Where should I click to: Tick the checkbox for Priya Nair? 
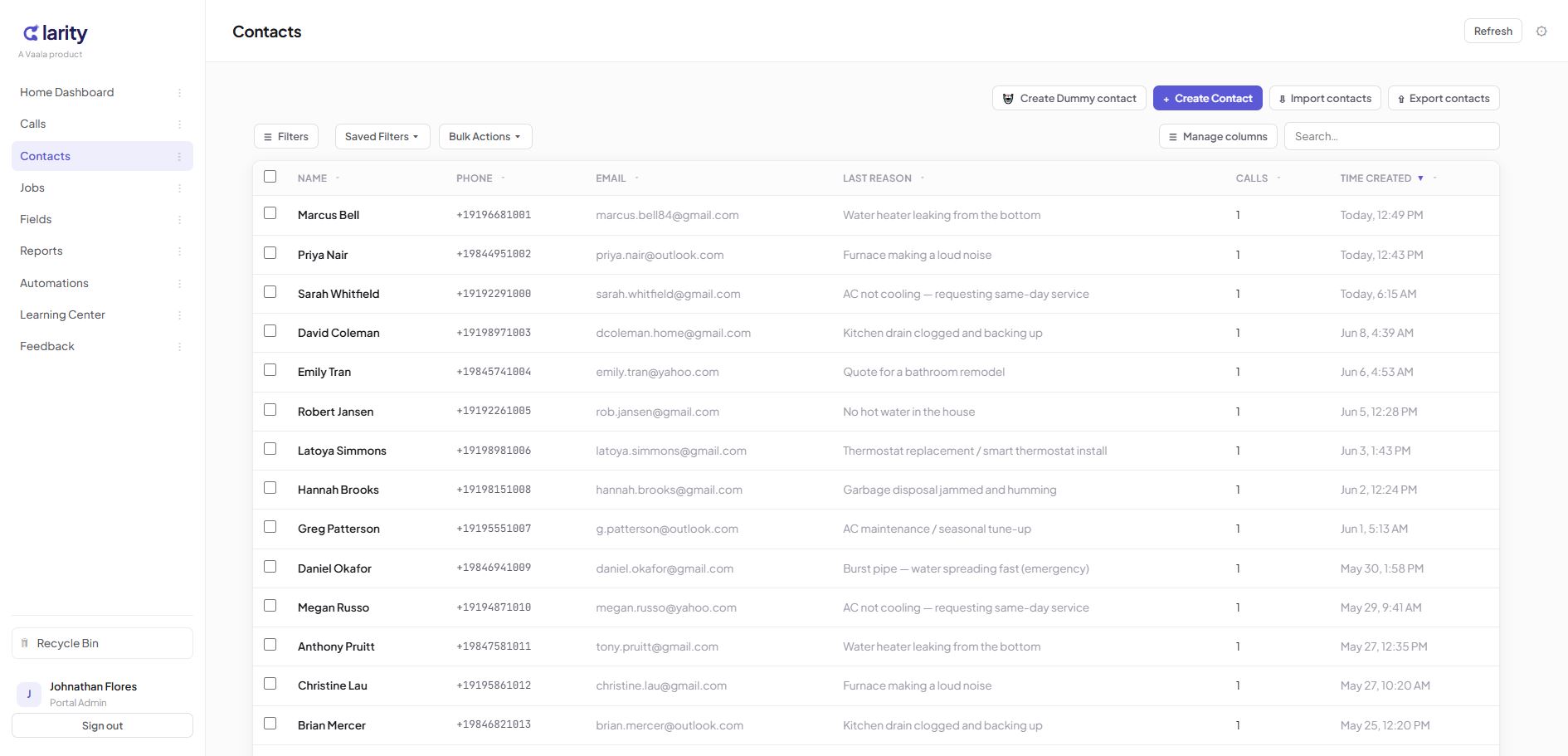point(270,252)
